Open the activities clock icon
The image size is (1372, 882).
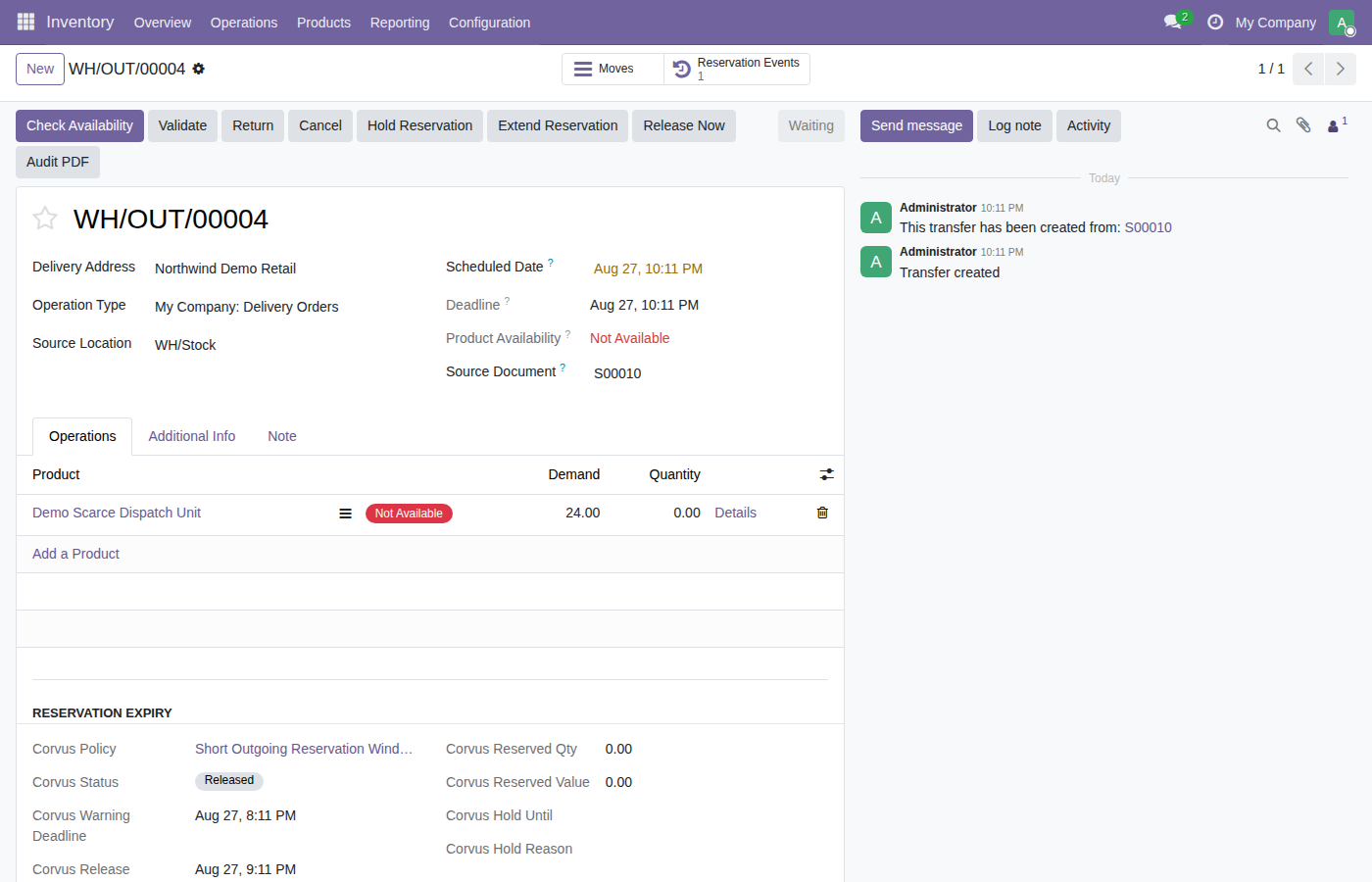point(1215,22)
